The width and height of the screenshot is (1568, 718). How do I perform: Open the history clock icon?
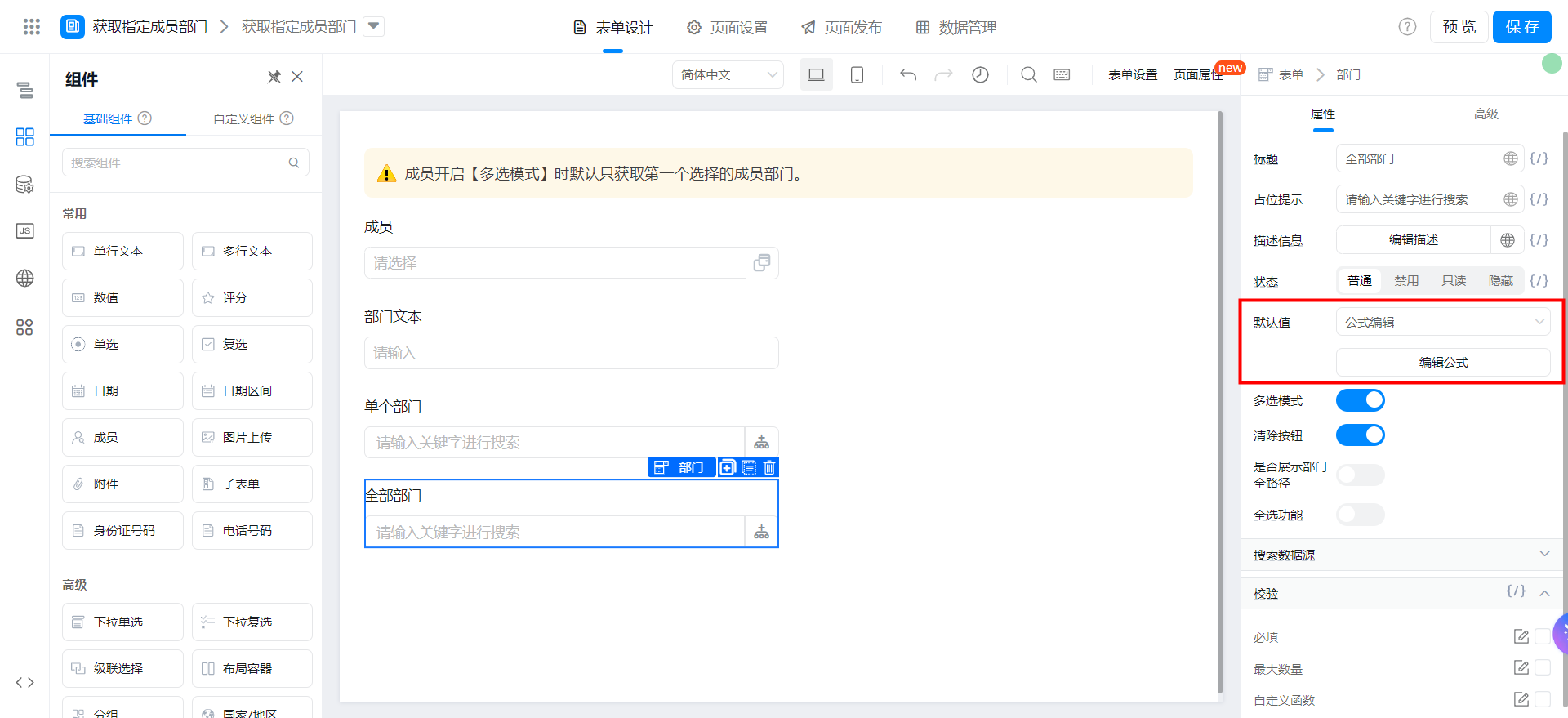(x=980, y=74)
